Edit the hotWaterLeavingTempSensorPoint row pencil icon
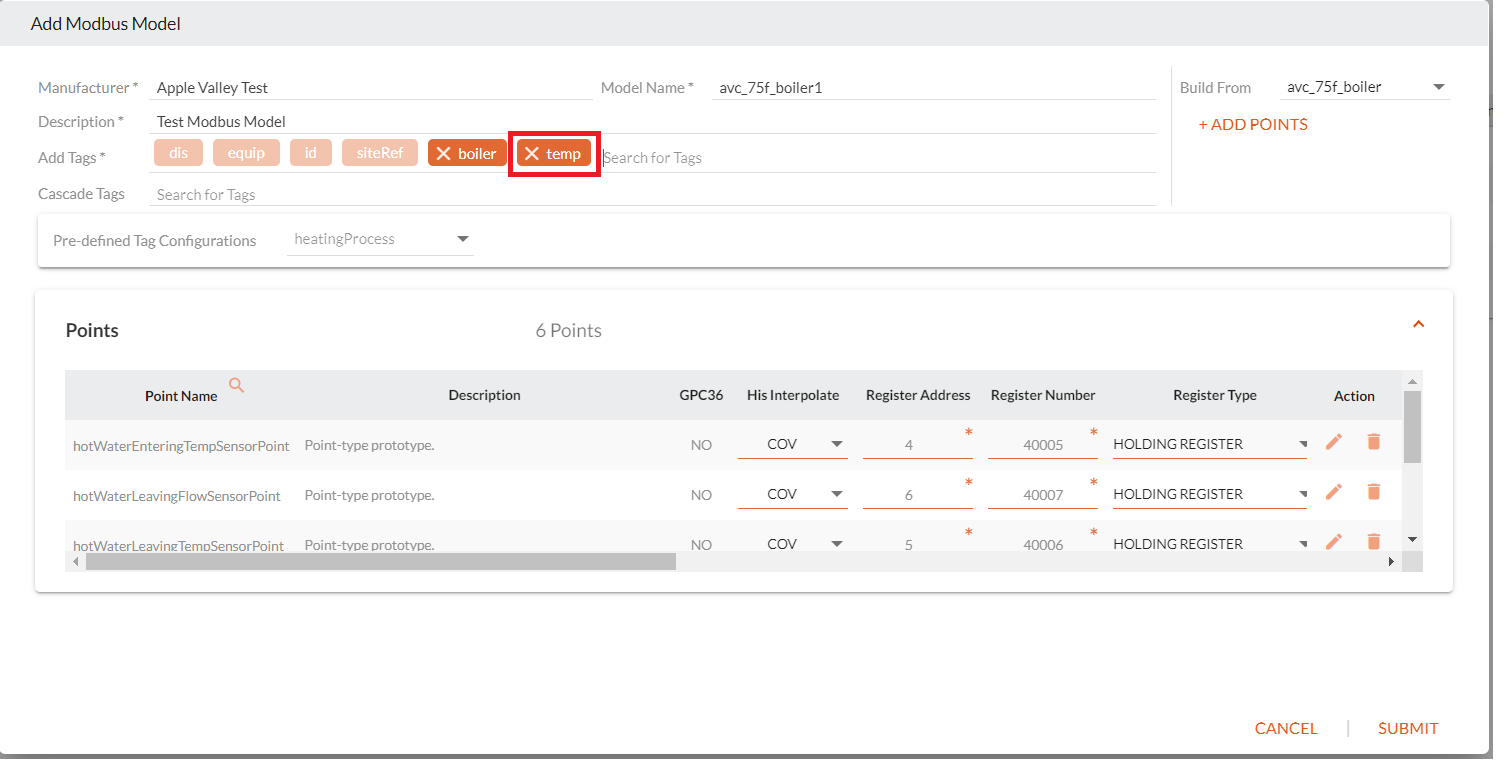The image size is (1503, 763). pyautogui.click(x=1333, y=541)
